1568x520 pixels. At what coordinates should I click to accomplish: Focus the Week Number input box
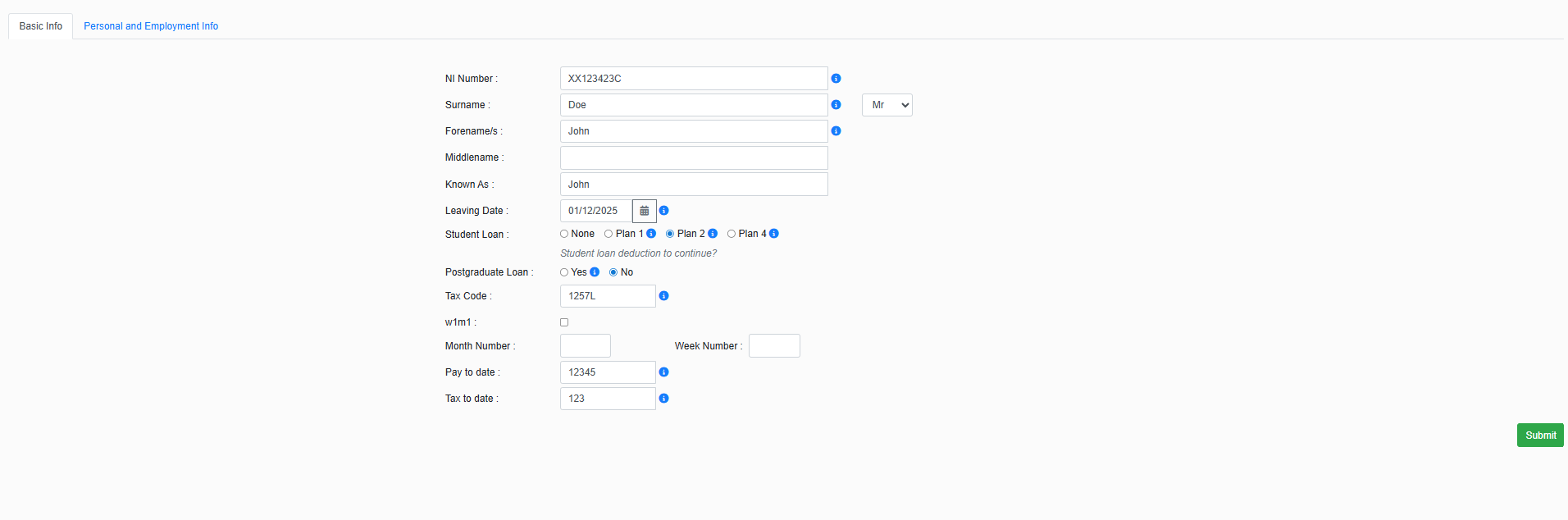coord(774,346)
